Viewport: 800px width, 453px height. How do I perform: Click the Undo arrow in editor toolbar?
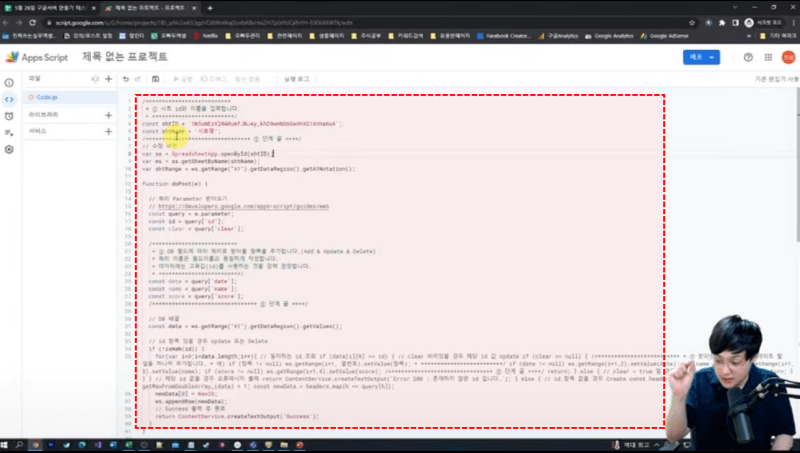126,79
